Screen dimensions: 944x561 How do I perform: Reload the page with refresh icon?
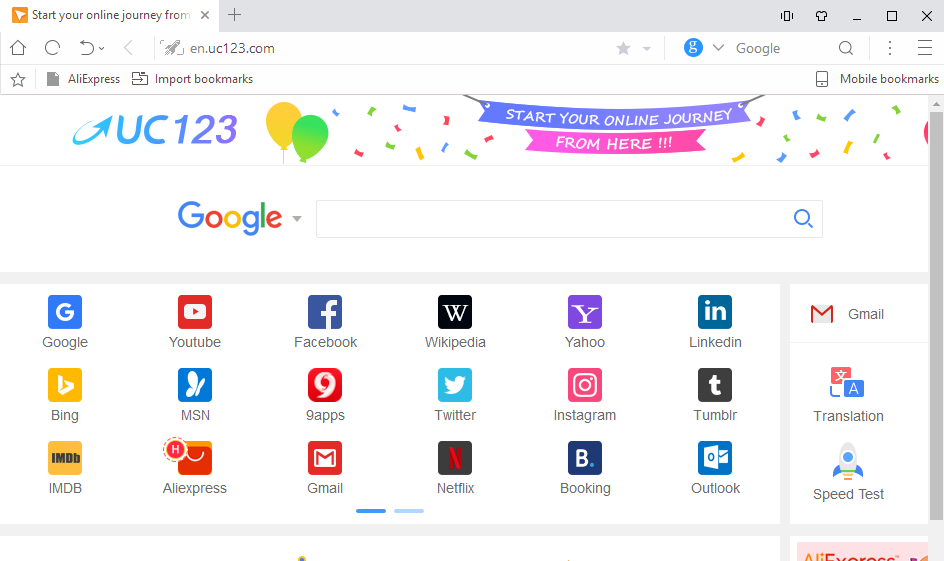[x=52, y=48]
